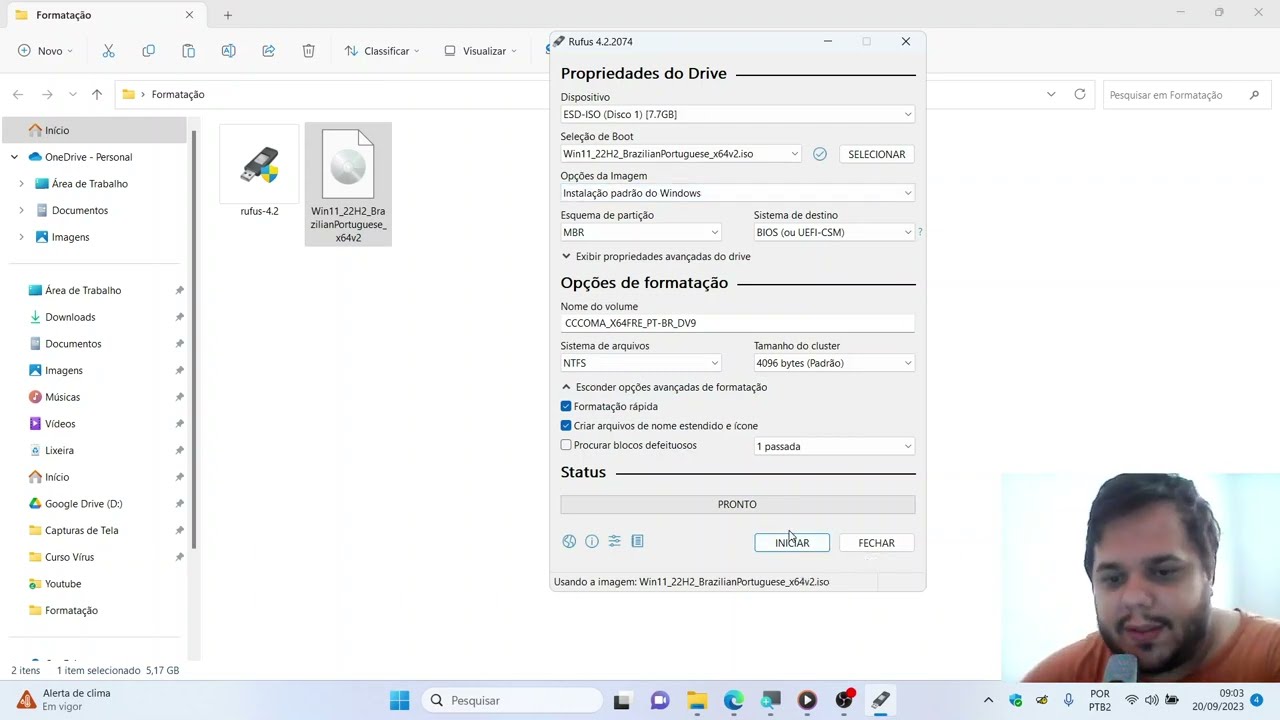Click the FECHAR button in Rufus
The image size is (1280, 720).
click(x=876, y=543)
